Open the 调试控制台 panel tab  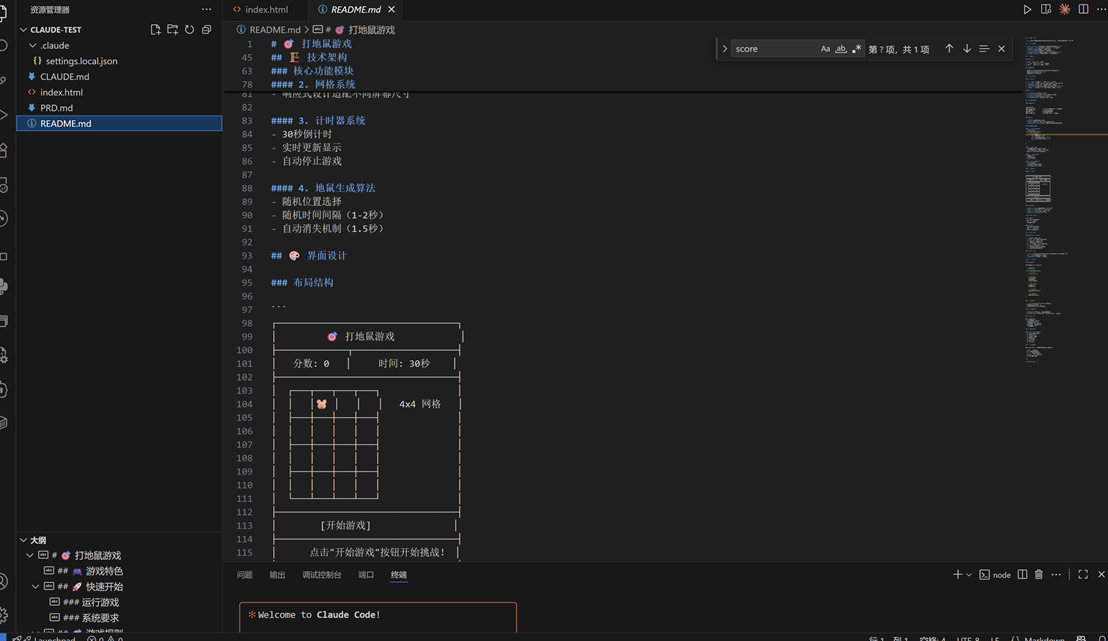[322, 575]
